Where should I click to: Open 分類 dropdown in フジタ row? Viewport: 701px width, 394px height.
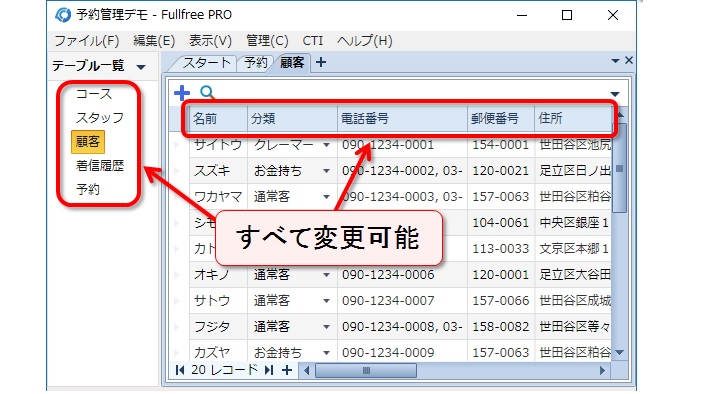tap(326, 326)
